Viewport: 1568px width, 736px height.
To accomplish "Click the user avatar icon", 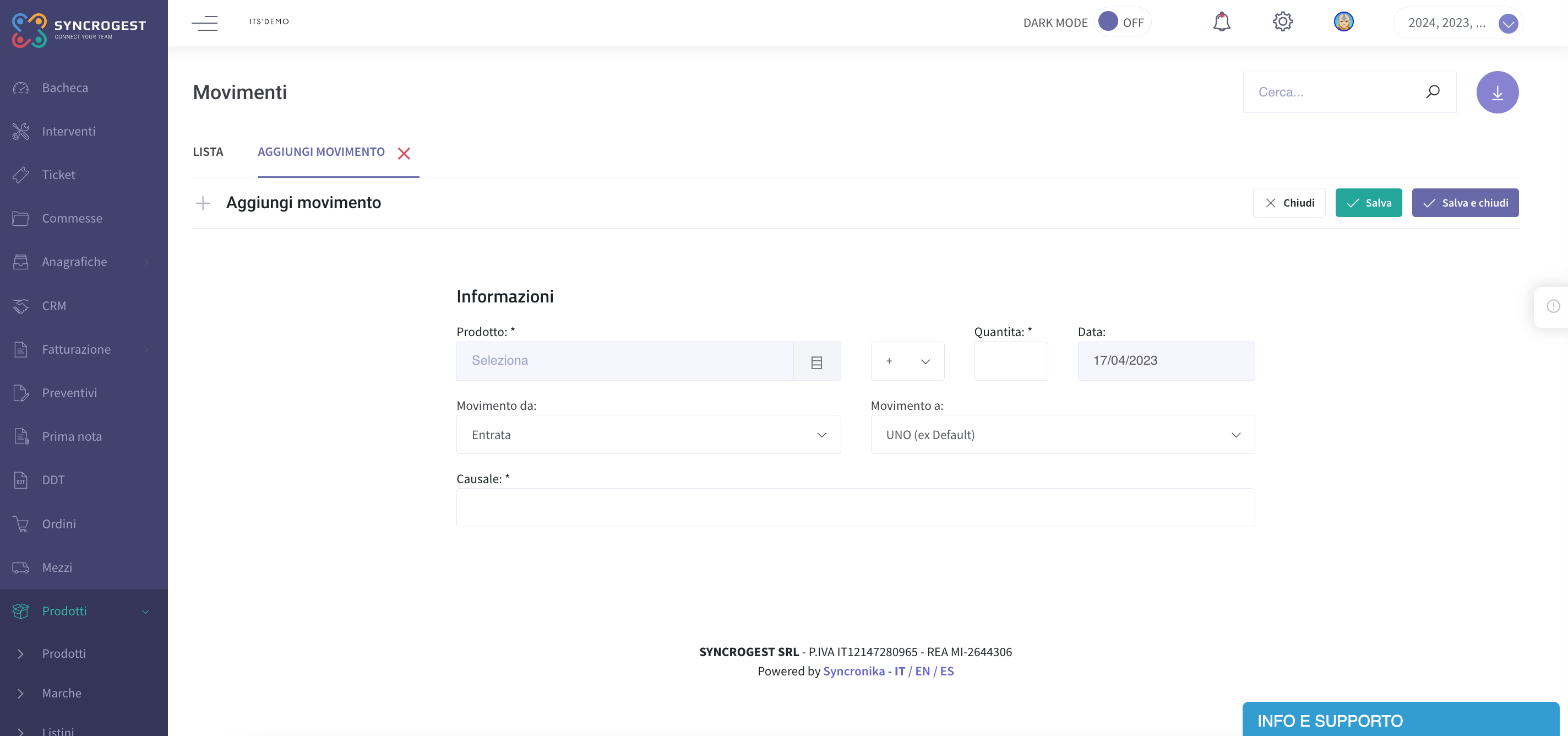I will click(1343, 23).
